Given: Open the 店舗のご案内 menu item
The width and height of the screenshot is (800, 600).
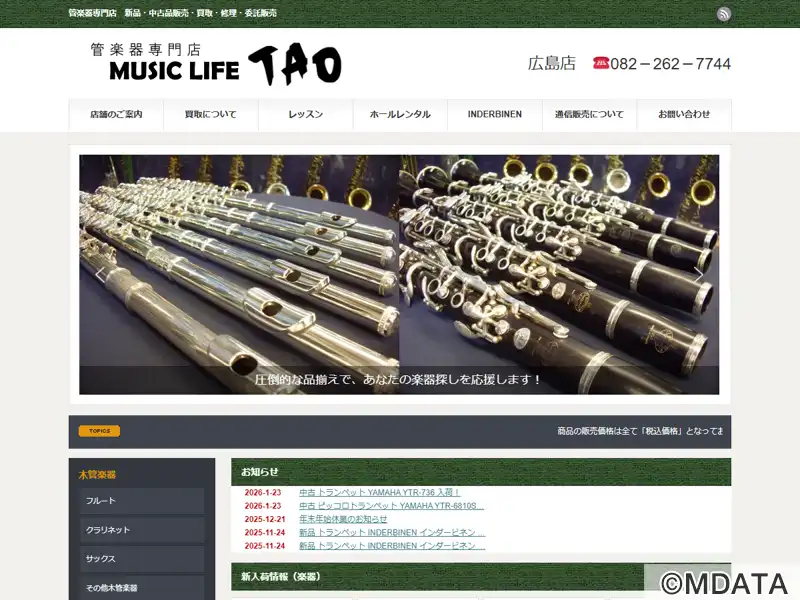Looking at the screenshot, I should 116,115.
